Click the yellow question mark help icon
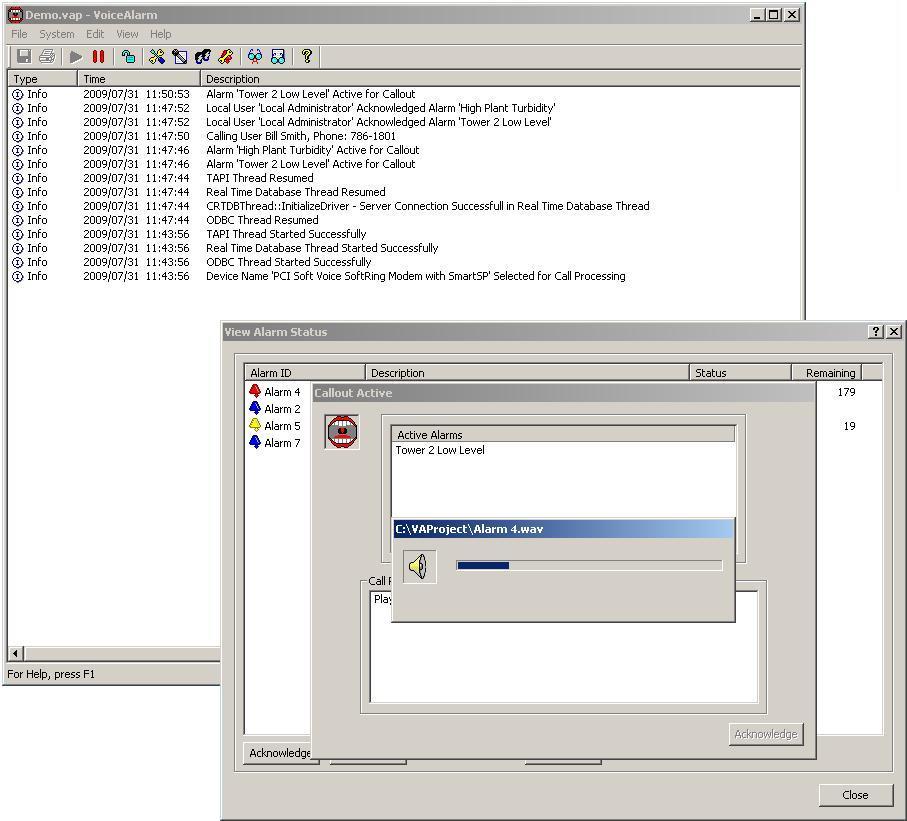Viewport: 907px width, 821px height. [307, 57]
